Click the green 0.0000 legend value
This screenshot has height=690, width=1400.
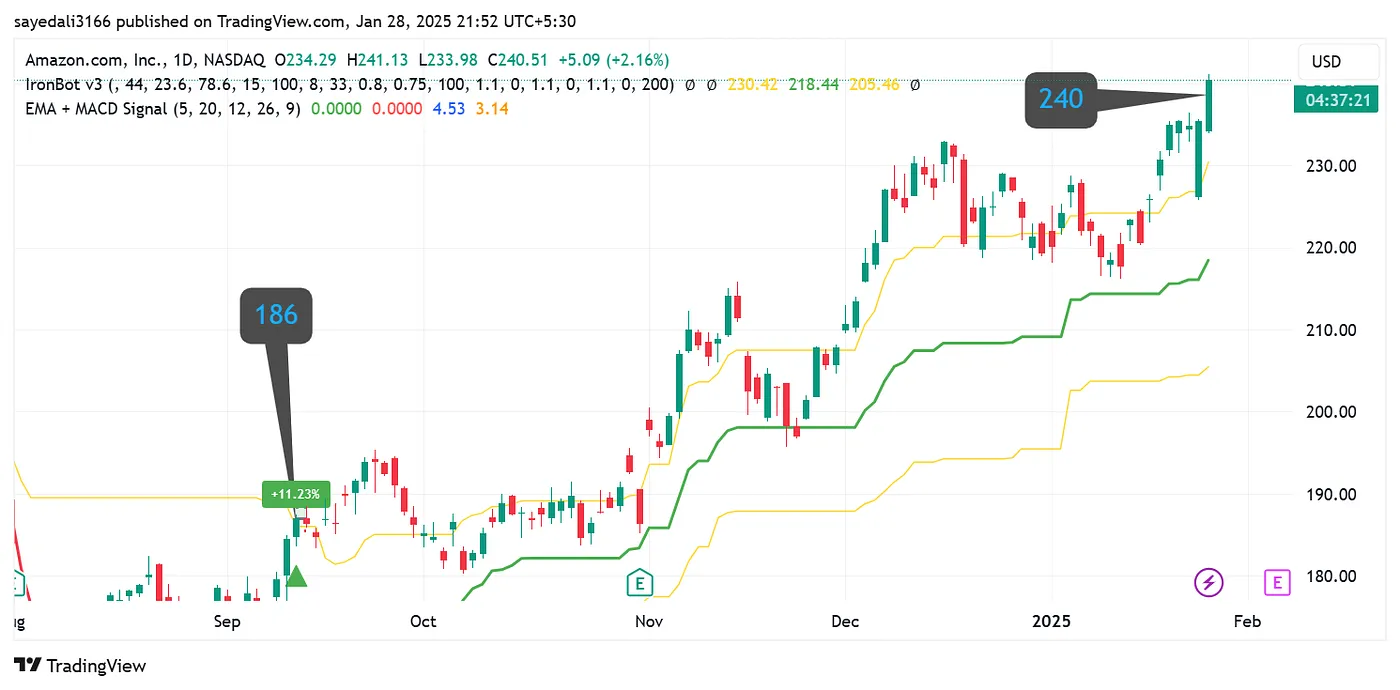[x=337, y=108]
